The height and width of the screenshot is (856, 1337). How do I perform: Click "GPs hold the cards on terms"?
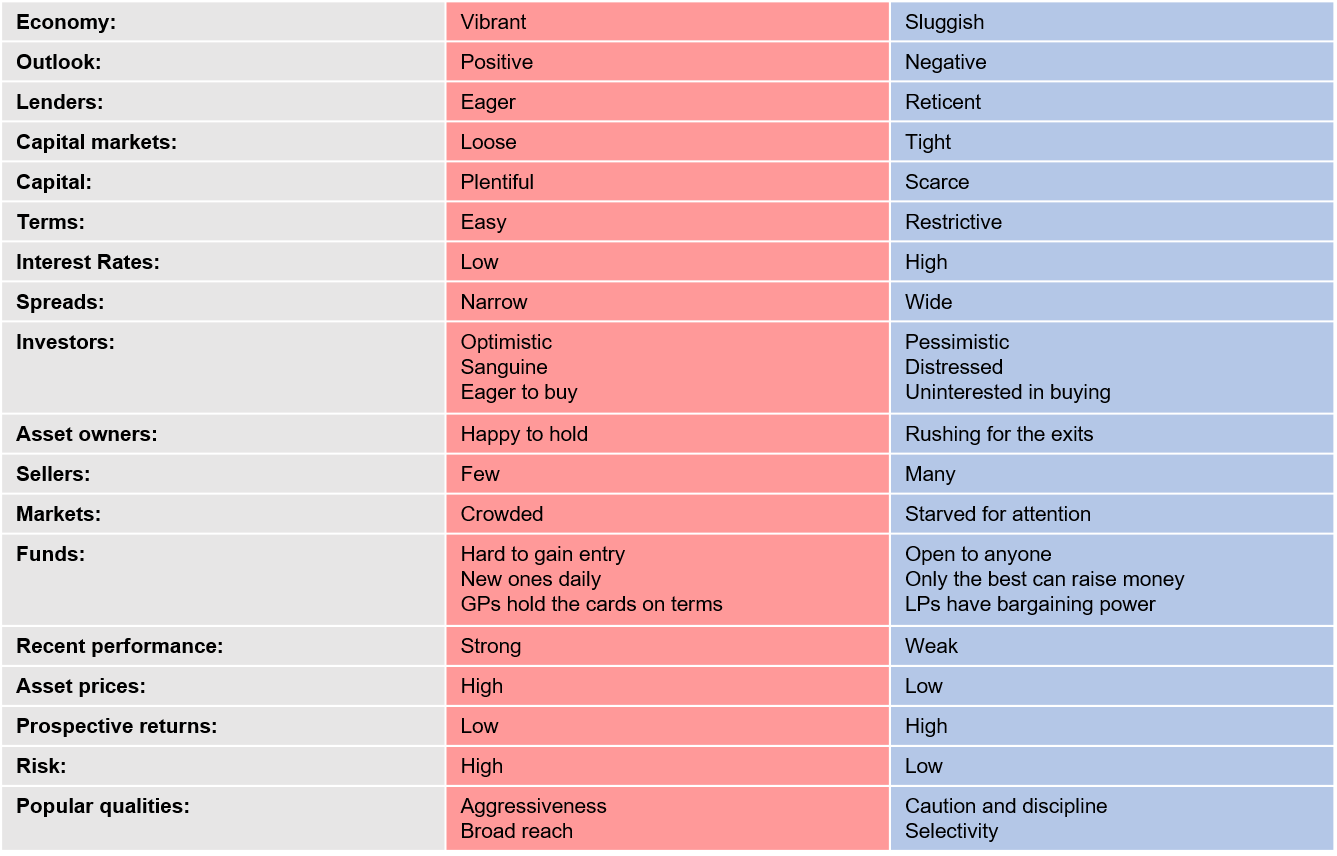pyautogui.click(x=591, y=604)
